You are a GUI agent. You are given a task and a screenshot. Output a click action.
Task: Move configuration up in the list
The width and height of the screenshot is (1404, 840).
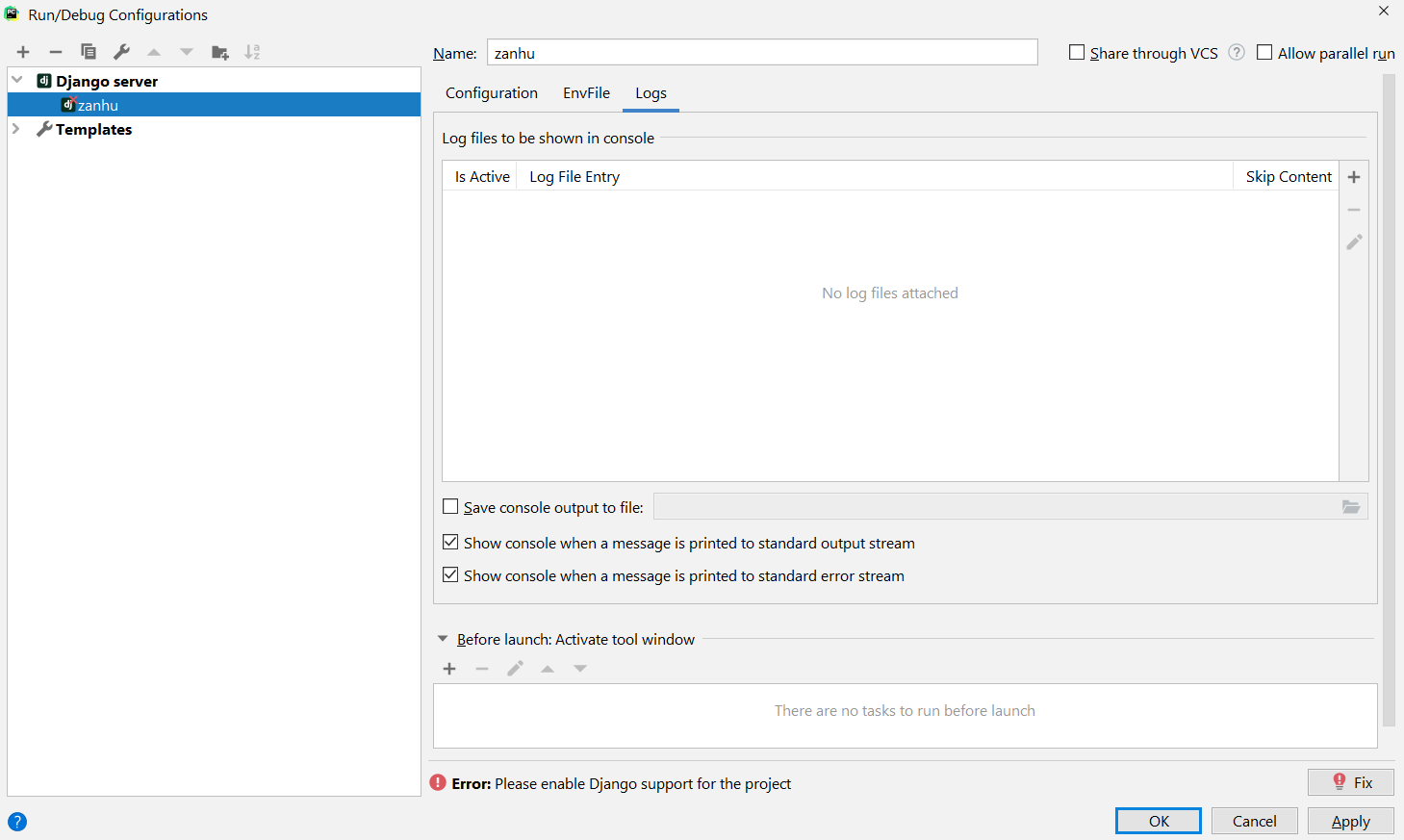point(154,52)
